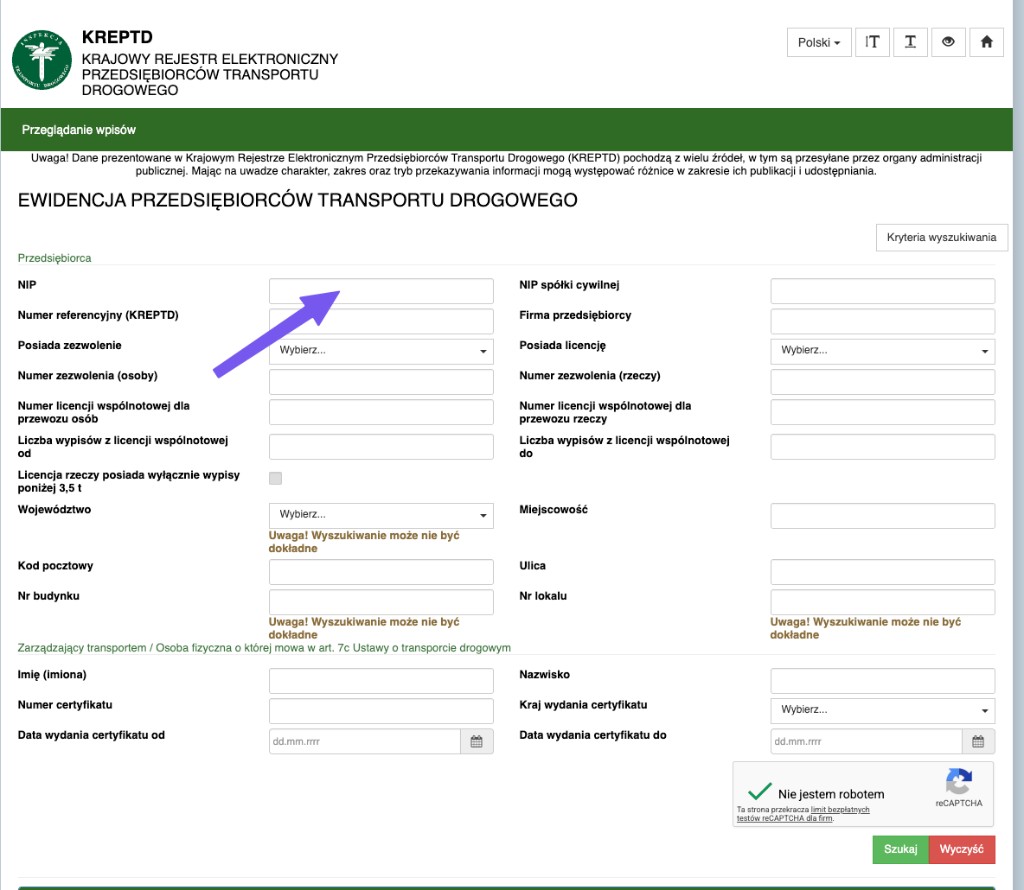The width and height of the screenshot is (1024, 890).
Task: Open the Polski language dropdown
Action: point(819,42)
